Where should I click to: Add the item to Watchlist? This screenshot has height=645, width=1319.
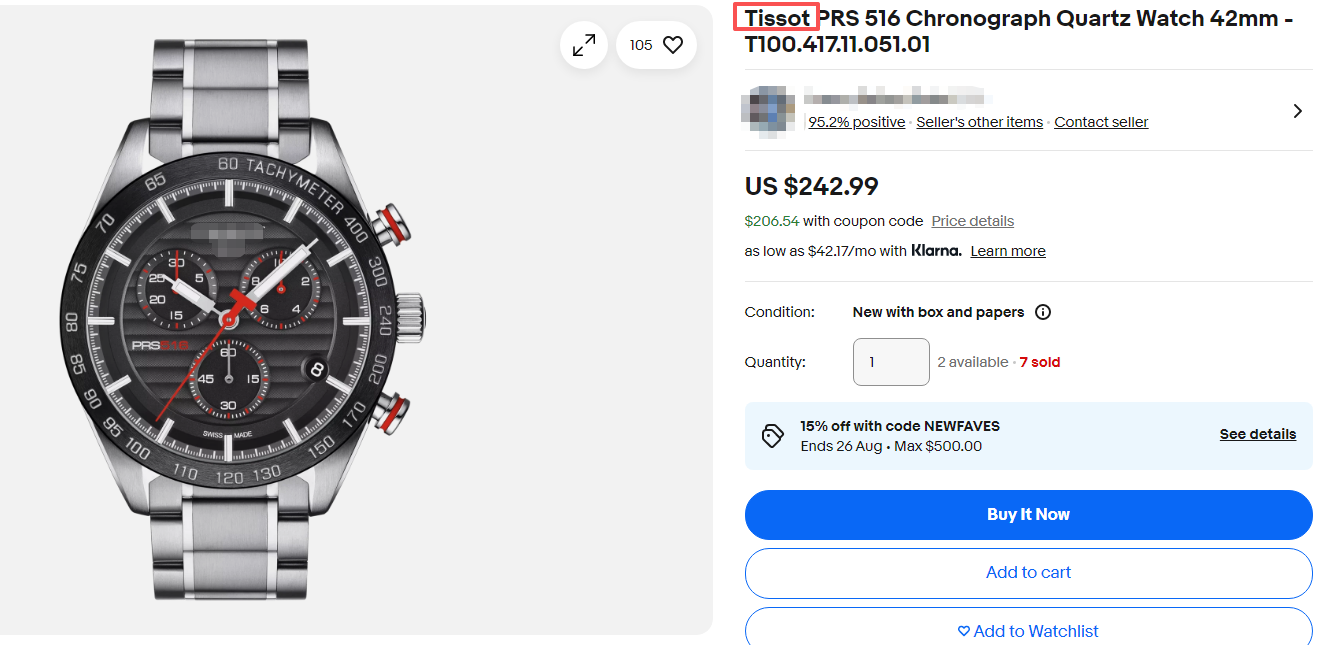coord(1028,631)
